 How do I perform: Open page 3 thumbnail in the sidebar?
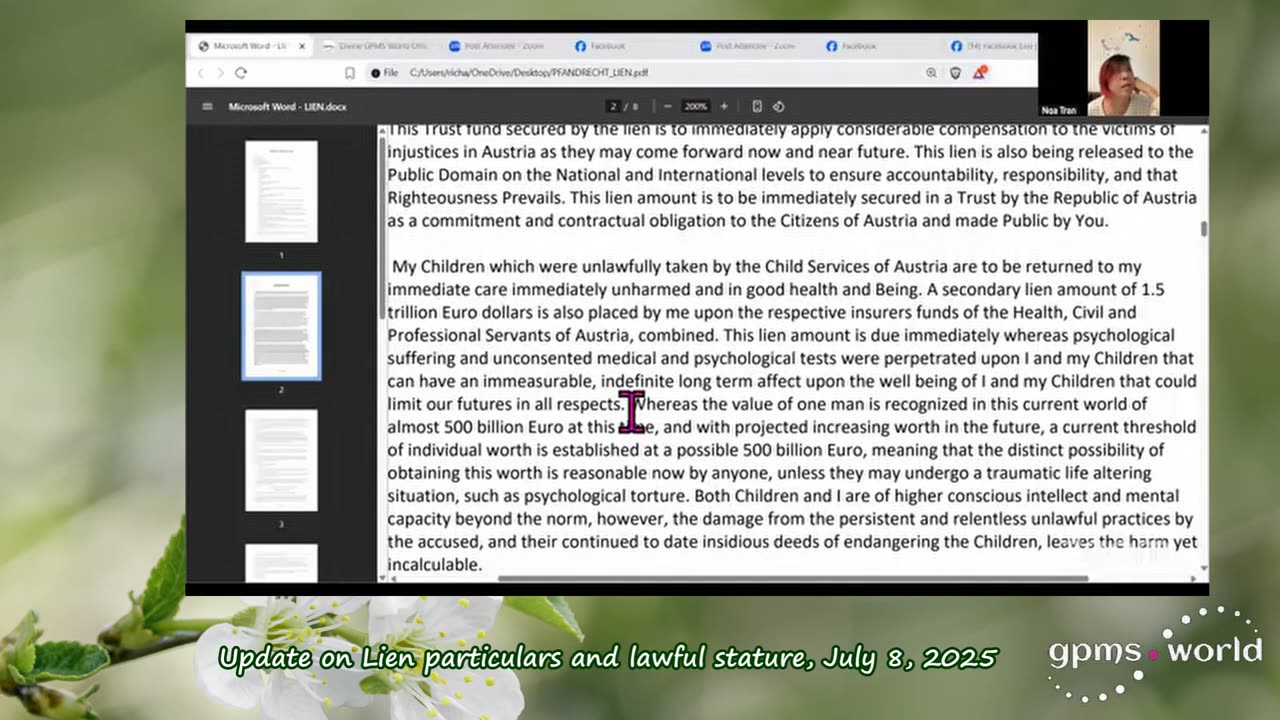click(x=281, y=460)
